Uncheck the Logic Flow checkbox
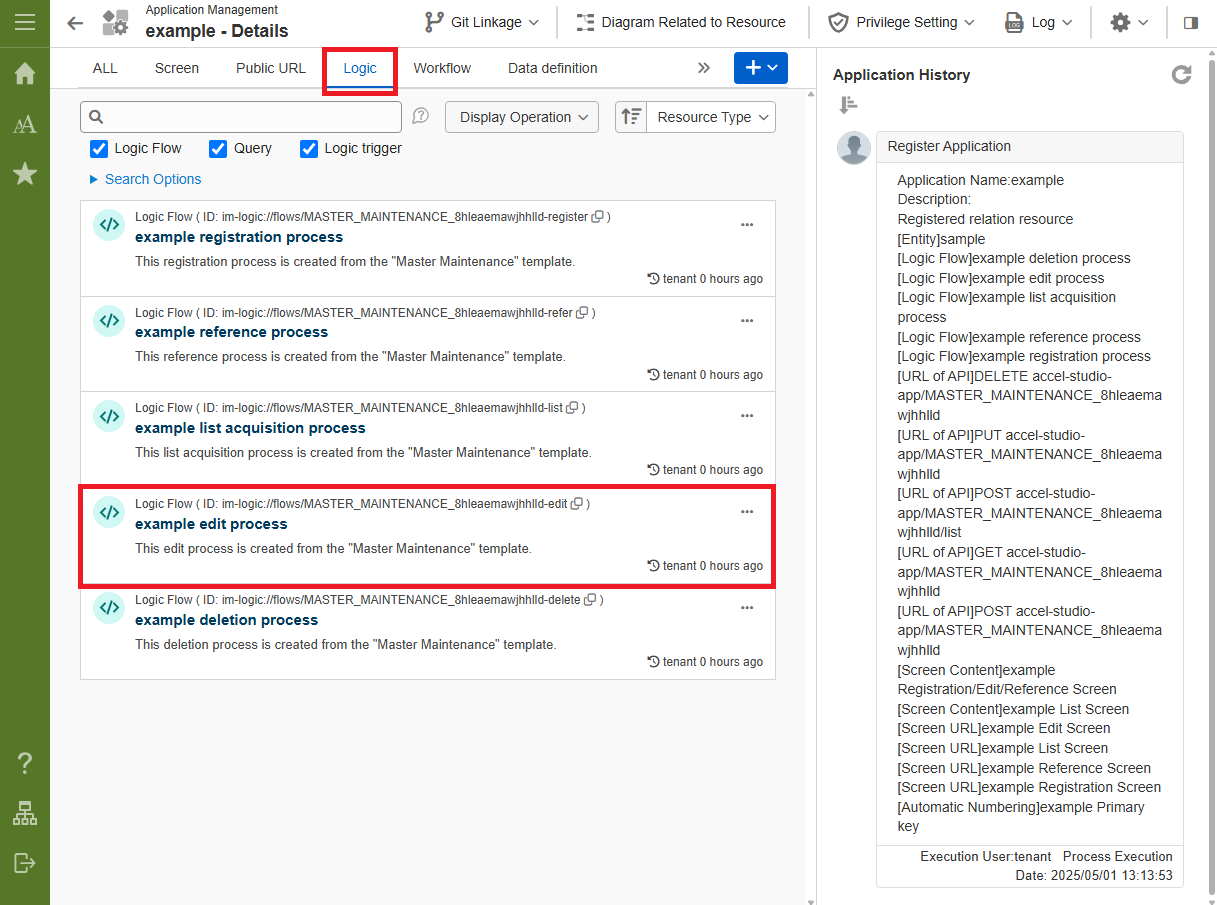 (x=99, y=148)
